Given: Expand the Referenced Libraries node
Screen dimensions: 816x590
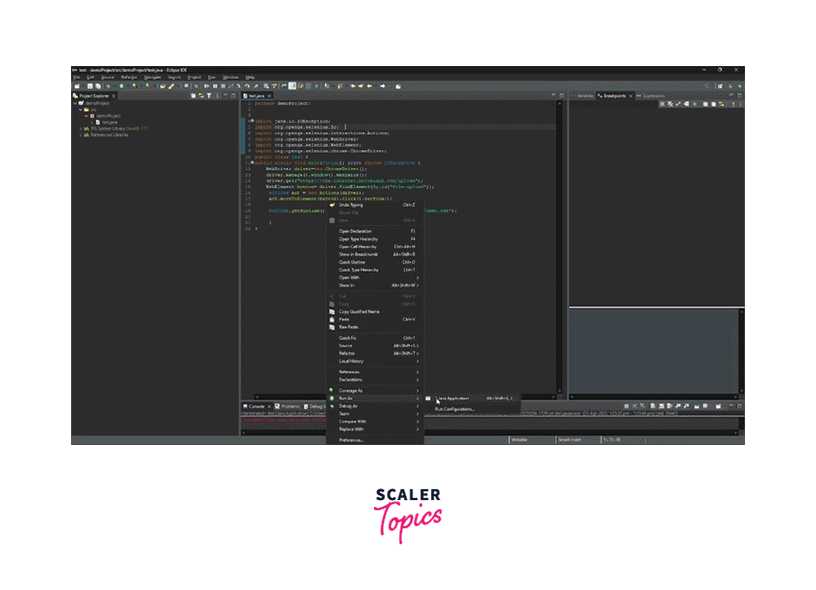Looking at the screenshot, I should (x=81, y=135).
